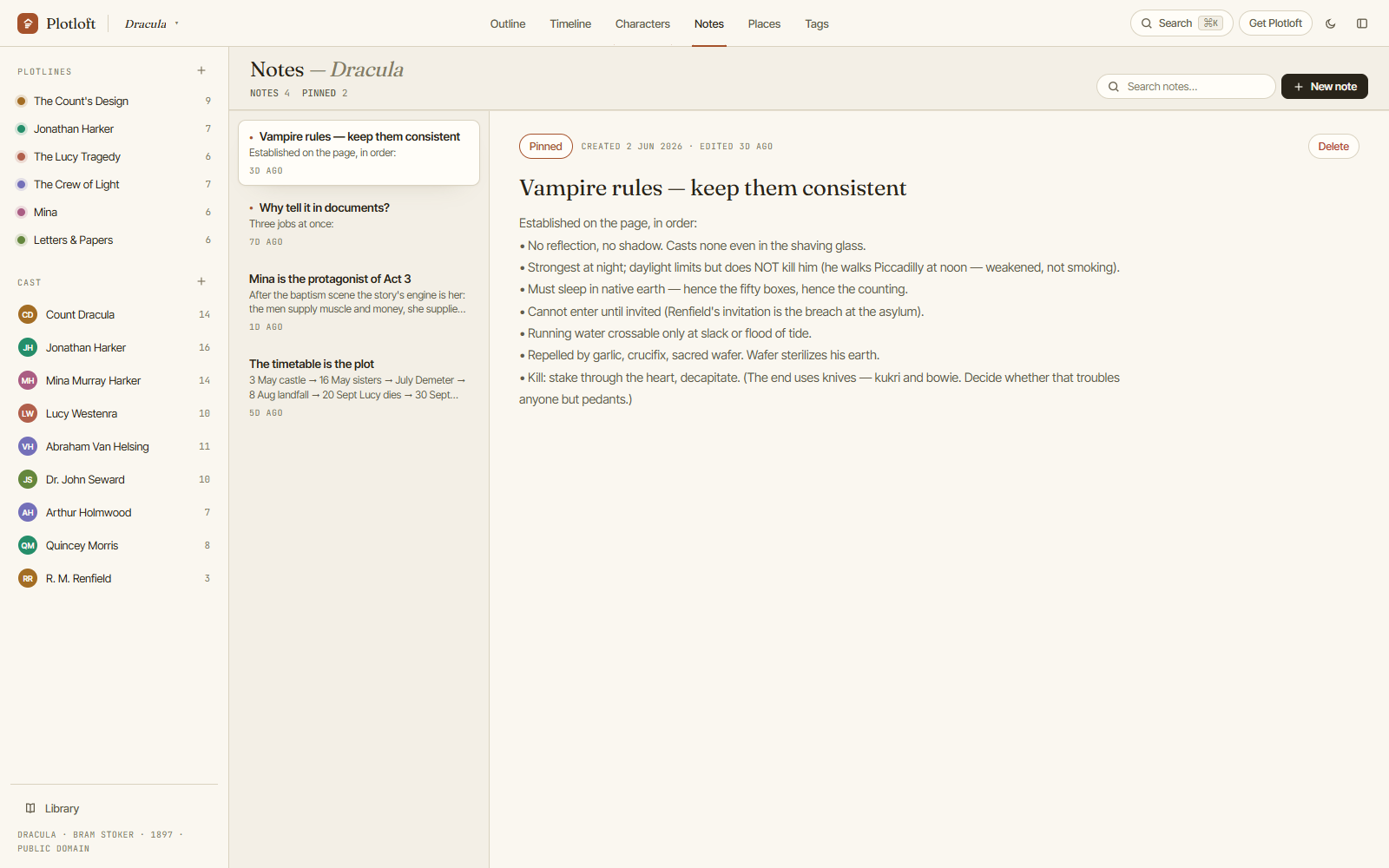Select The Crew of Light color dot
Screen dimensions: 1389x868
pos(22,184)
